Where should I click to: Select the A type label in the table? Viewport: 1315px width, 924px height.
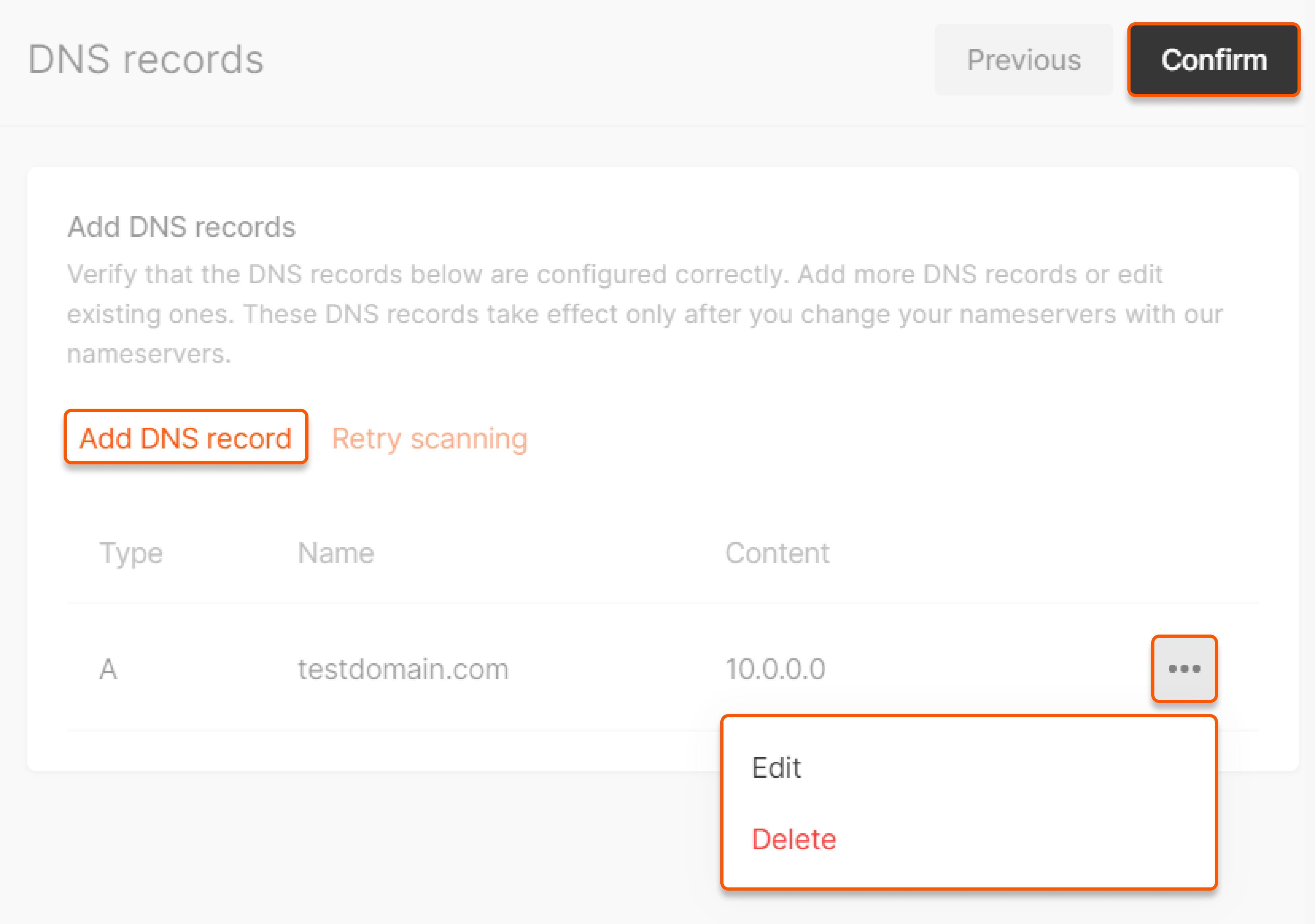[108, 668]
